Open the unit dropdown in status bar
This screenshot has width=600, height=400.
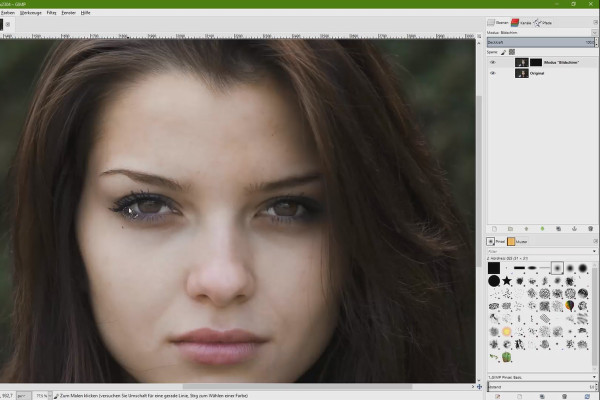24,396
